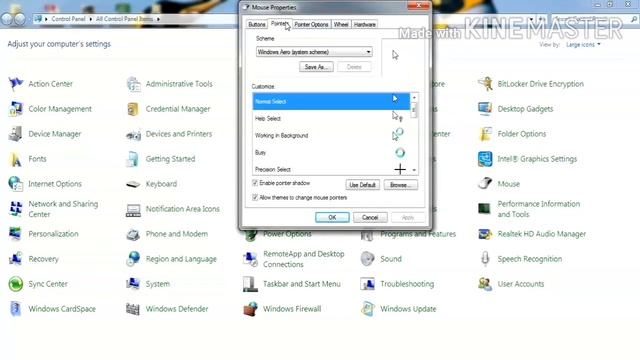Open Windows Firewall icon
This screenshot has height=360, width=640.
pyautogui.click(x=250, y=309)
